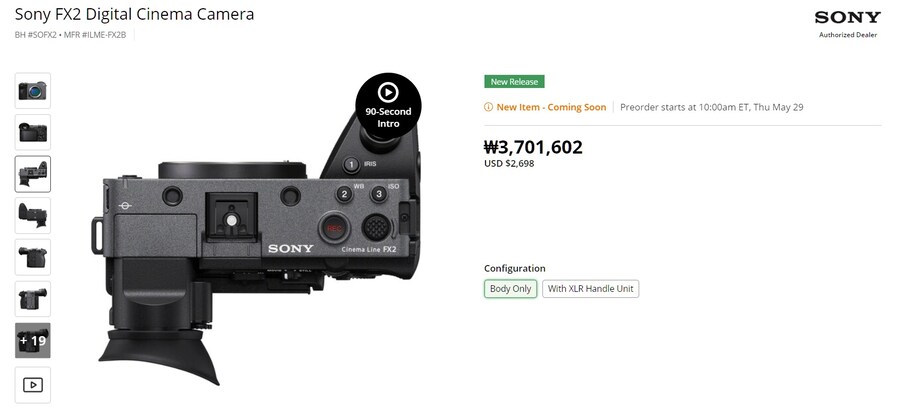Select the top-view camera thumbnail
This screenshot has width=900, height=417.
coord(33,174)
